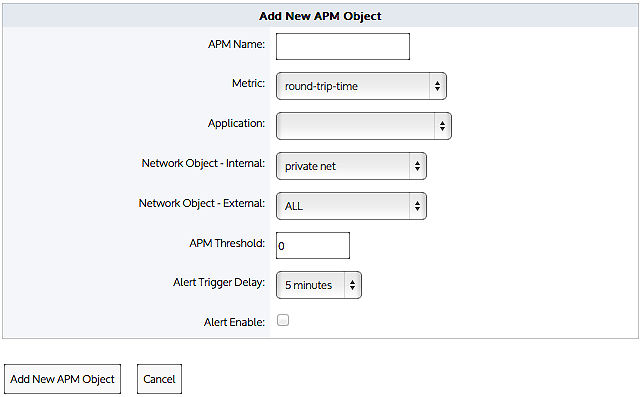
Task: Click the "Alert Enable:" label
Action: pos(234,322)
